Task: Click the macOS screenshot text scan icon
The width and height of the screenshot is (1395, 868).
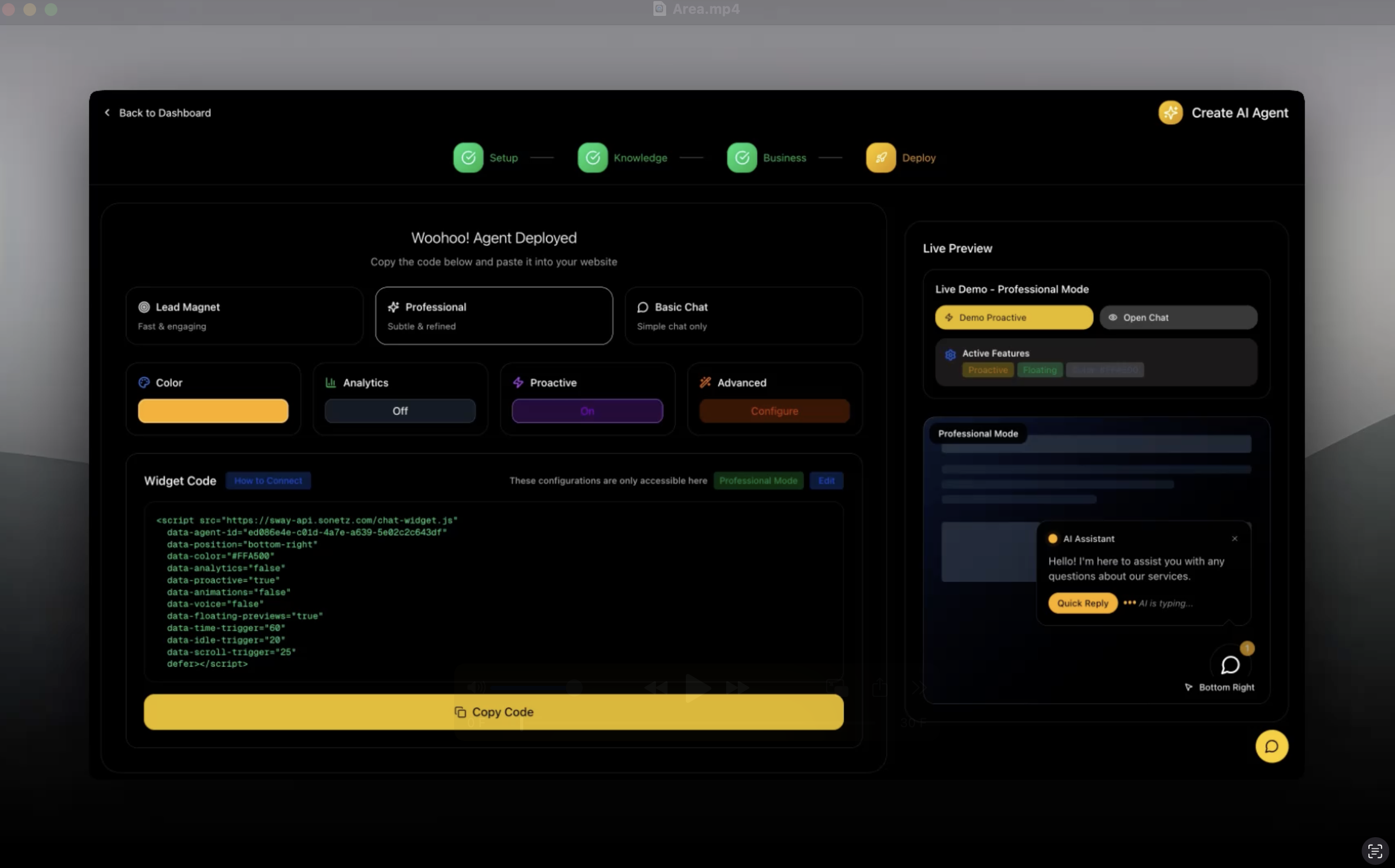Action: tap(1374, 850)
